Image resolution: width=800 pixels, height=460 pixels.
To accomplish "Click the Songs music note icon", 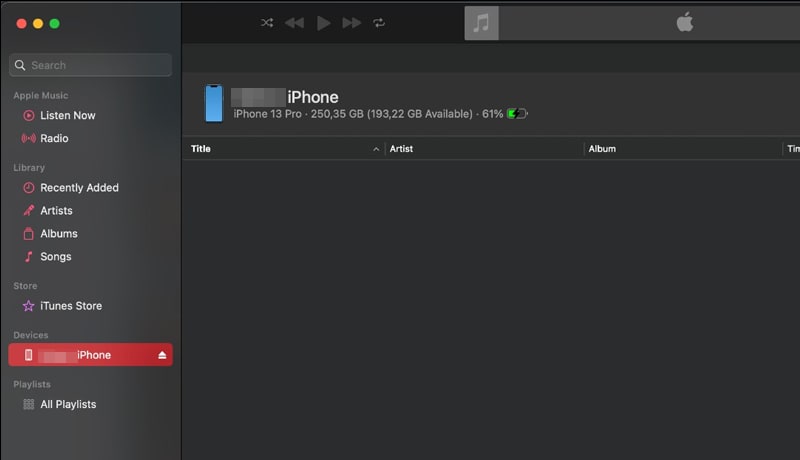I will coord(29,257).
